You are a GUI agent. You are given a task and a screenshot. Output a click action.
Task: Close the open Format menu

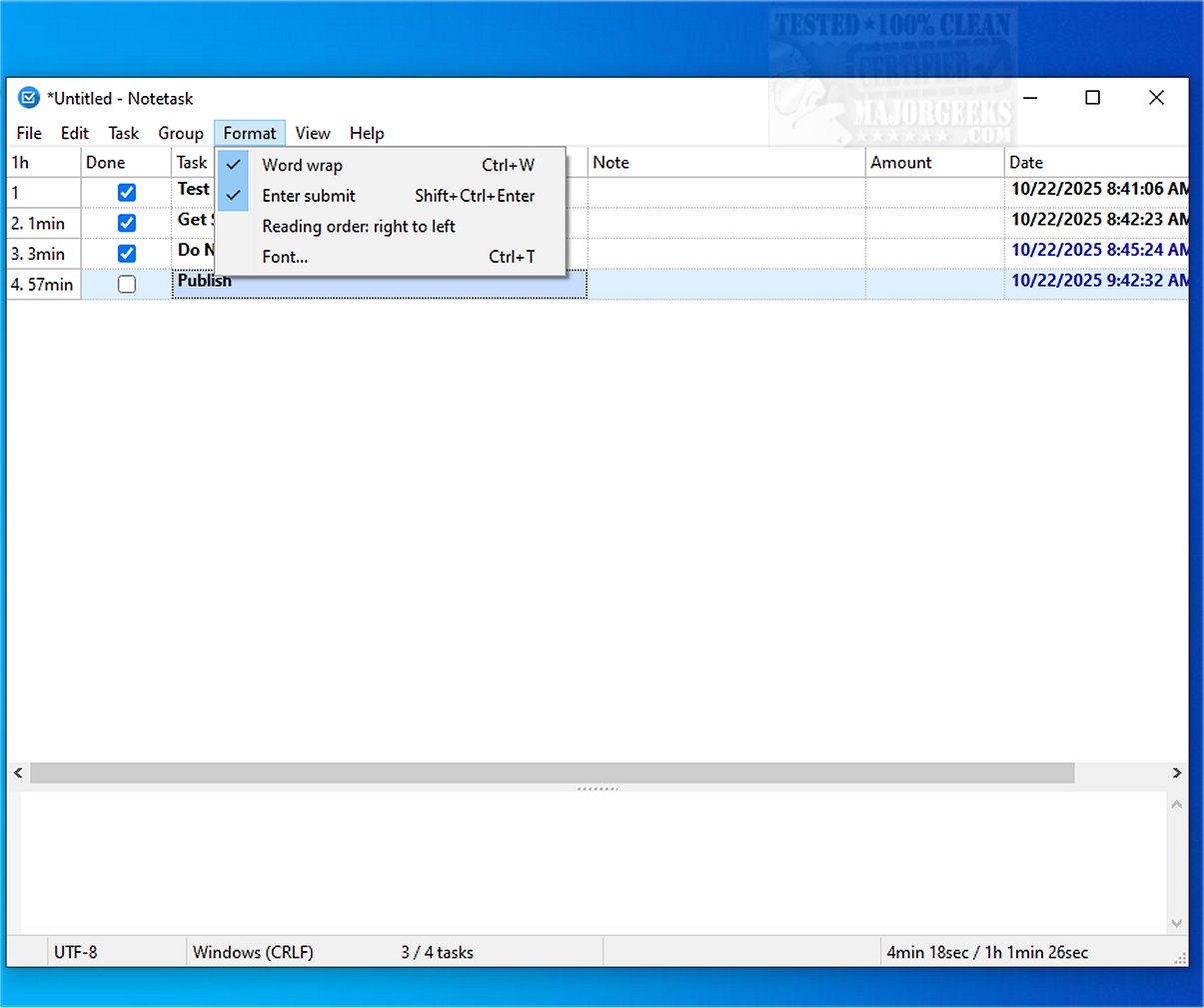click(250, 133)
